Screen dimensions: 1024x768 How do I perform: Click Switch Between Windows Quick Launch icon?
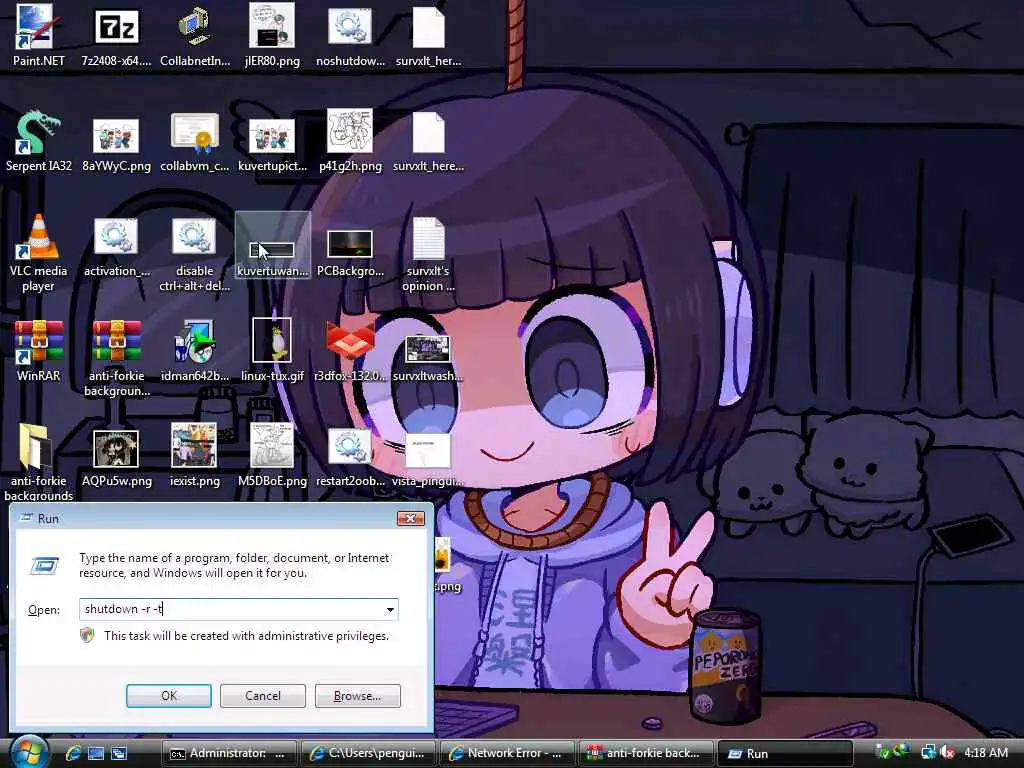pos(119,754)
